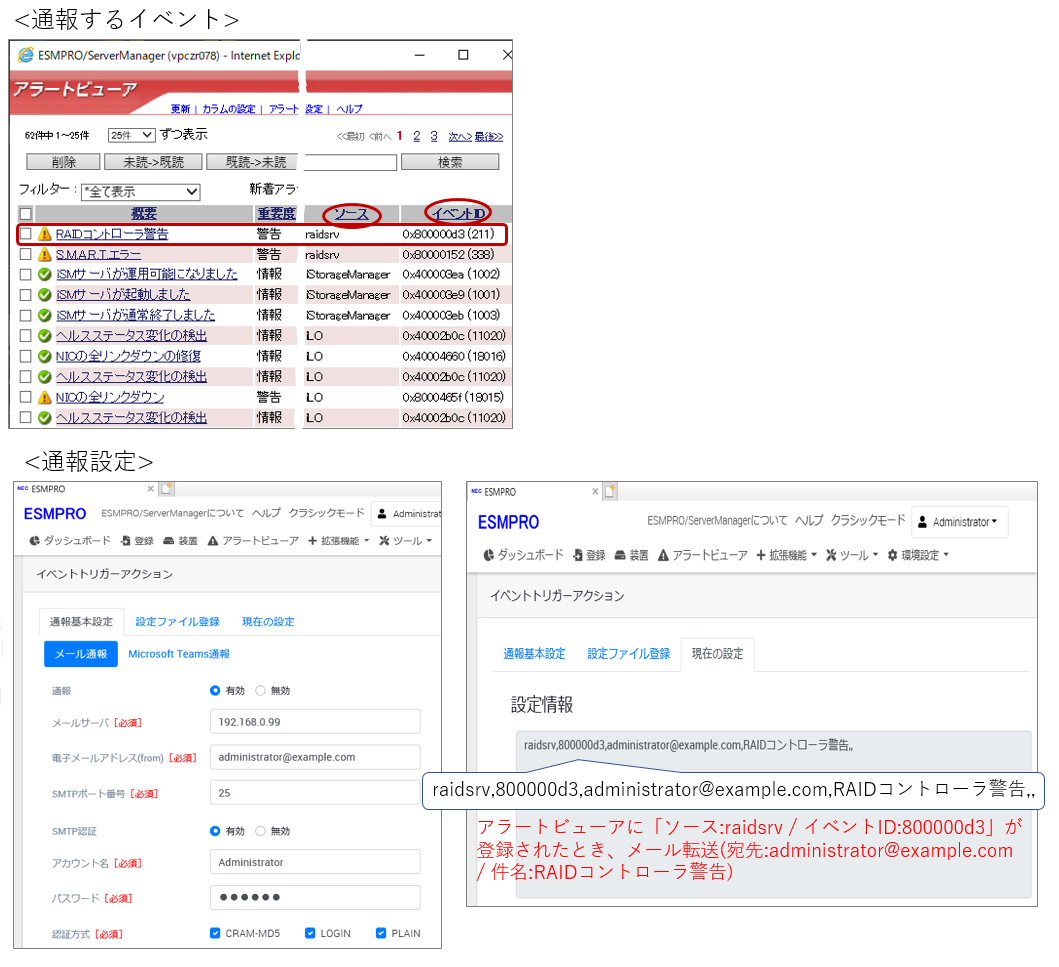Switch to 設定ファイル登録 tab in left window
The image size is (1059, 967).
[x=177, y=621]
